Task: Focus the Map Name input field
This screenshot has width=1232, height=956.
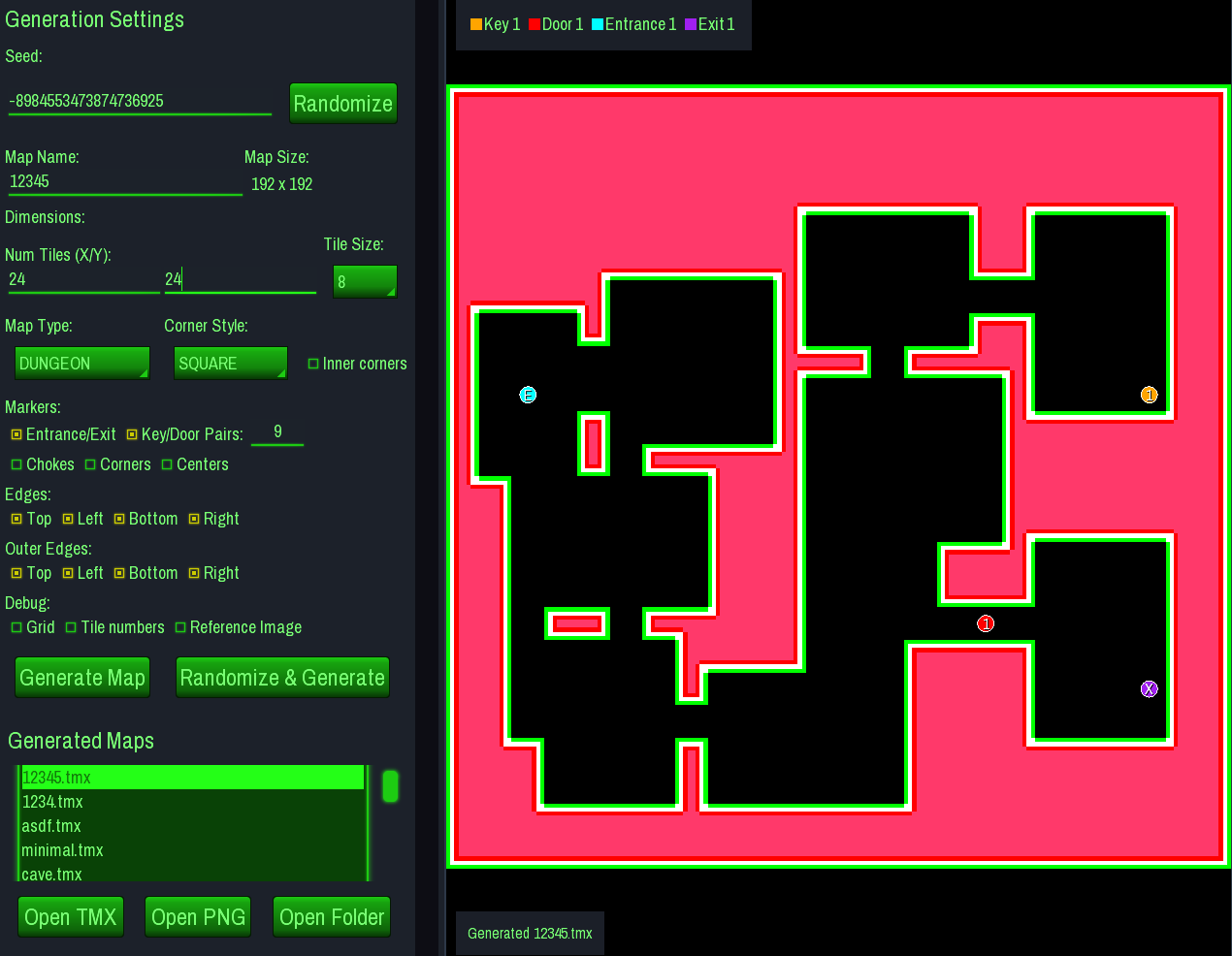Action: pos(125,182)
